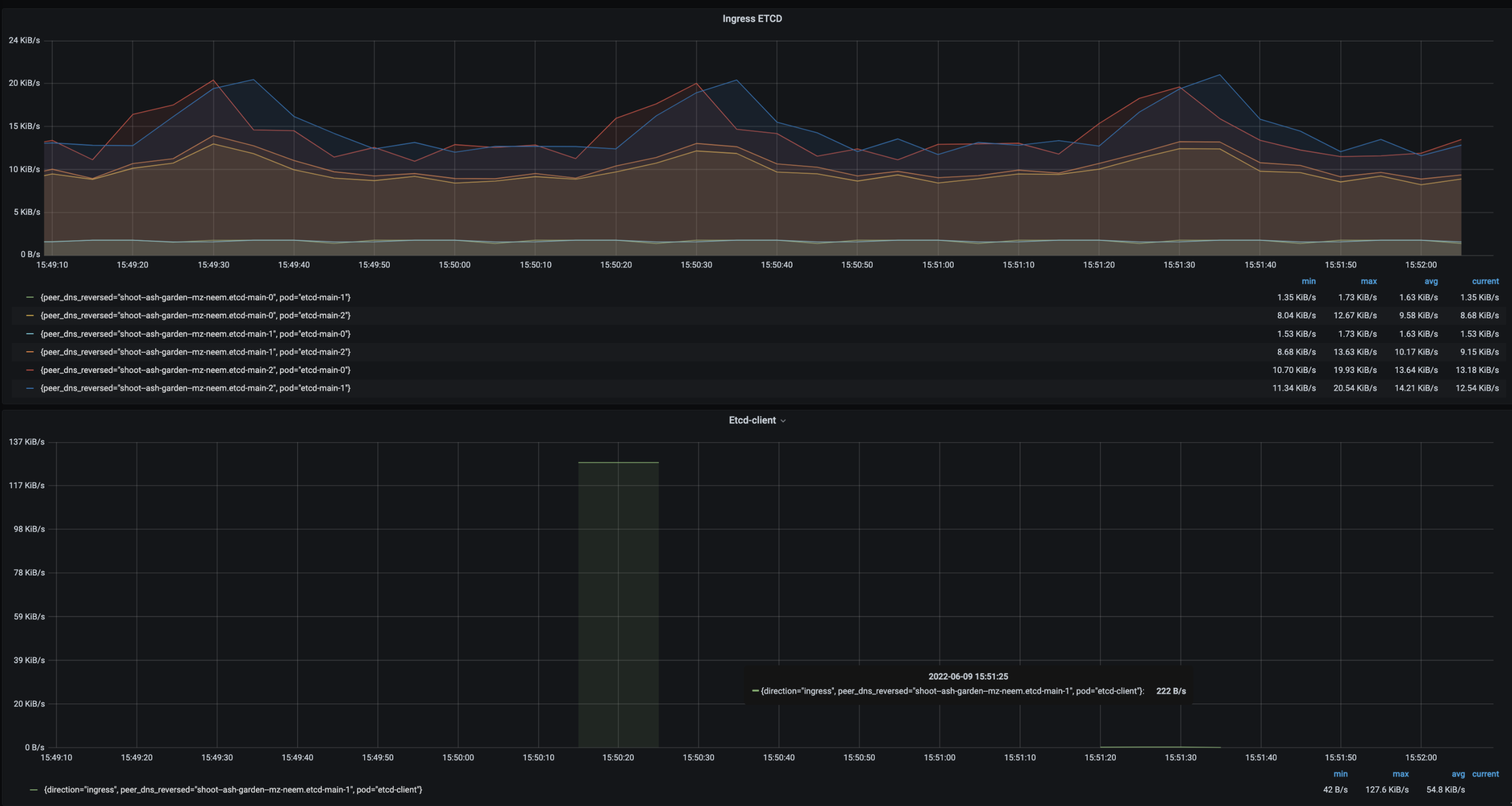Sort Ingress ETCD legend by current
Screen dimensions: 1512x806
pyautogui.click(x=1485, y=282)
